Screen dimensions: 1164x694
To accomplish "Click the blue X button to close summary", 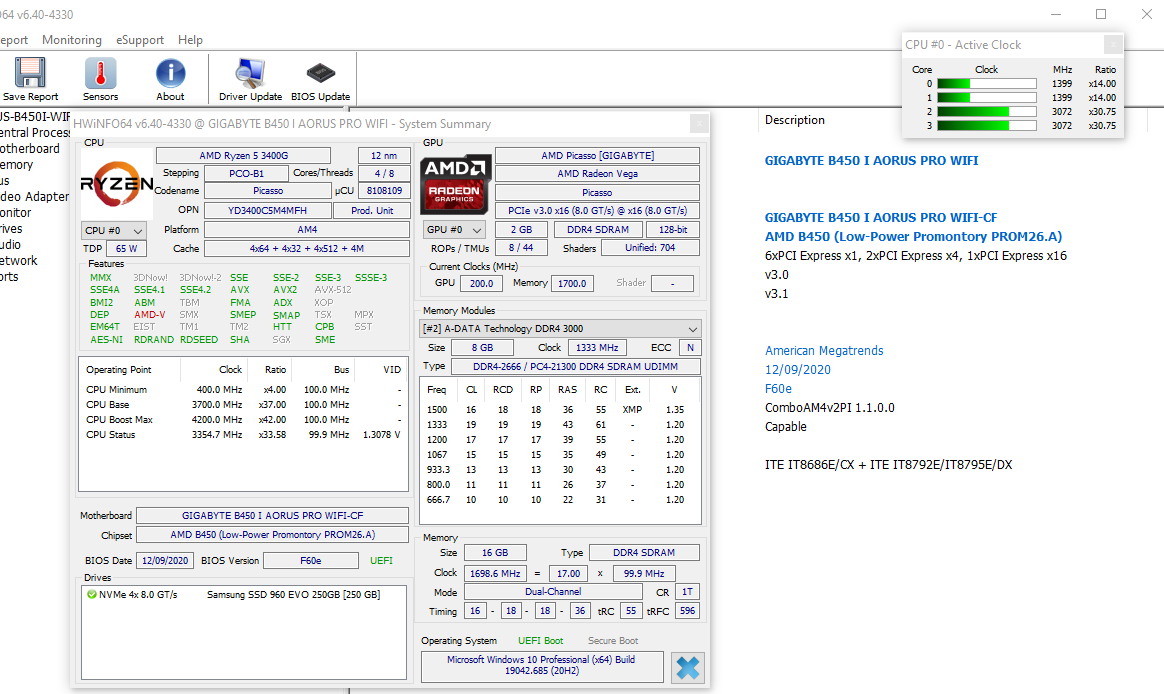I will tap(687, 668).
